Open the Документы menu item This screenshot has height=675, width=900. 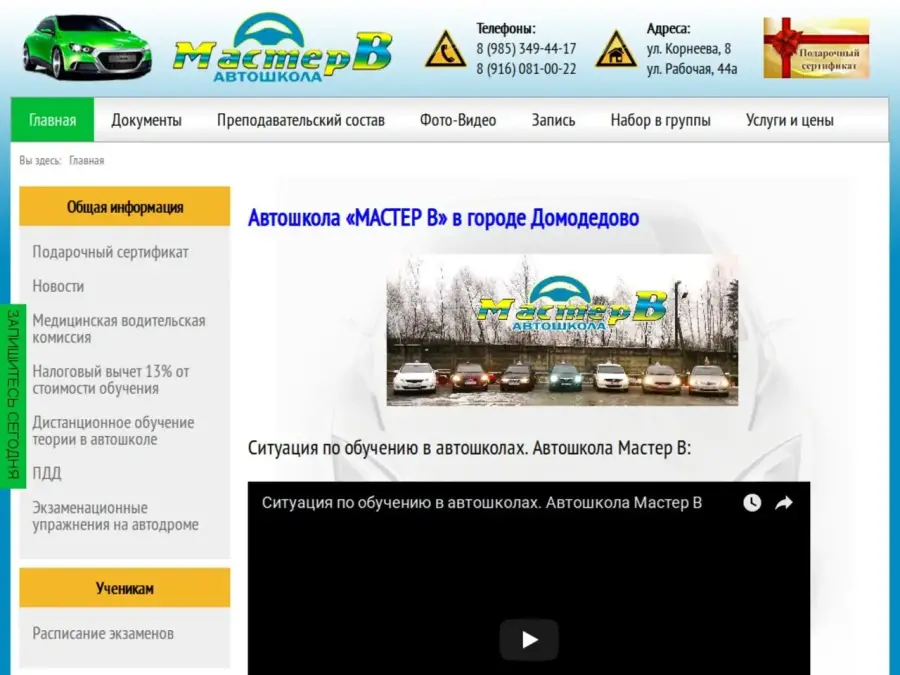coord(146,120)
